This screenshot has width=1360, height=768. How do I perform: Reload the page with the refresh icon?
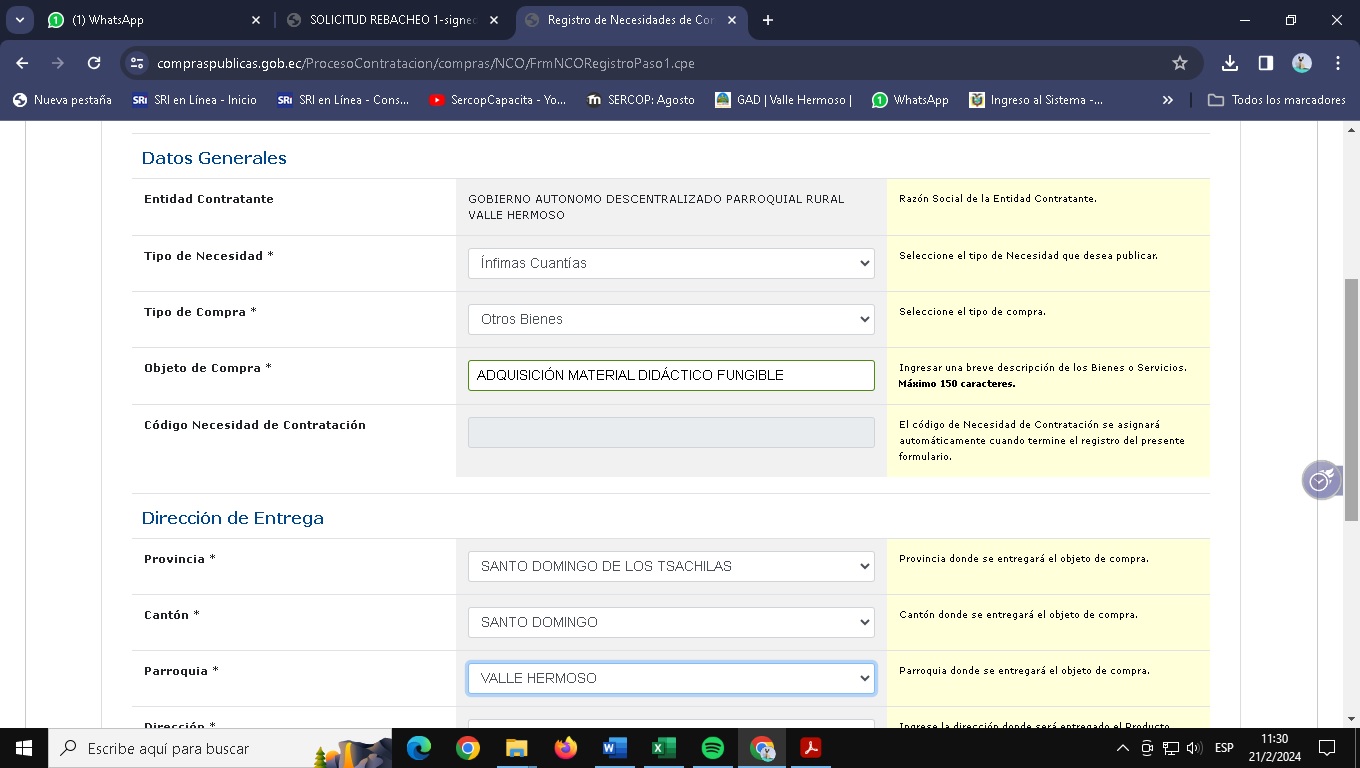[x=94, y=63]
